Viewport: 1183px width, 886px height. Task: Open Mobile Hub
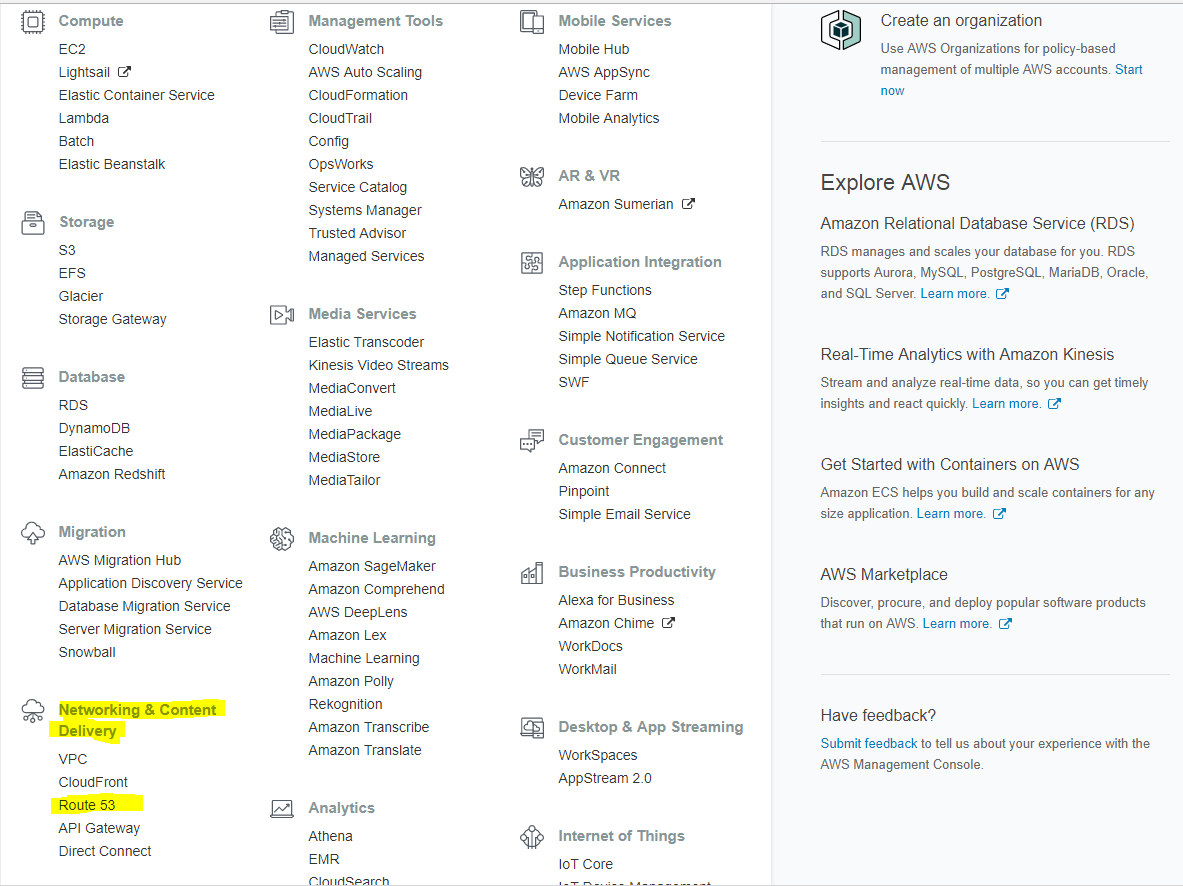tap(594, 49)
